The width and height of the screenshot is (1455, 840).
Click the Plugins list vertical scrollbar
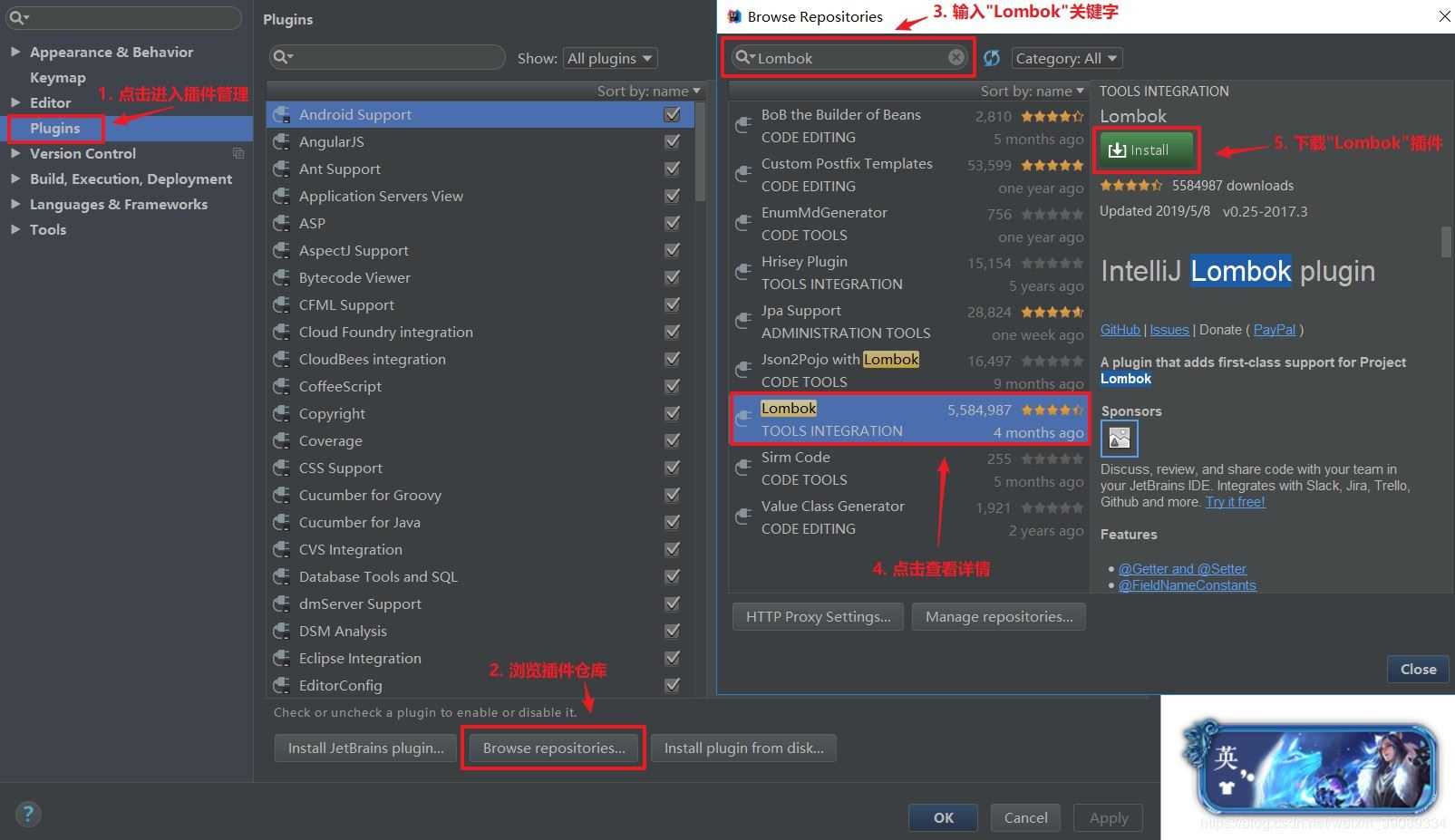pyautogui.click(x=700, y=152)
